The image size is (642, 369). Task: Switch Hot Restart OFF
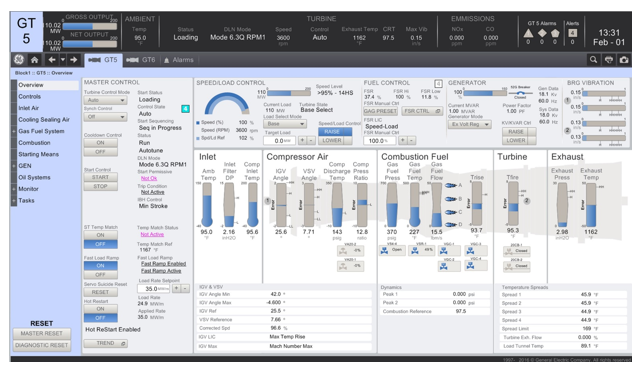[101, 318]
